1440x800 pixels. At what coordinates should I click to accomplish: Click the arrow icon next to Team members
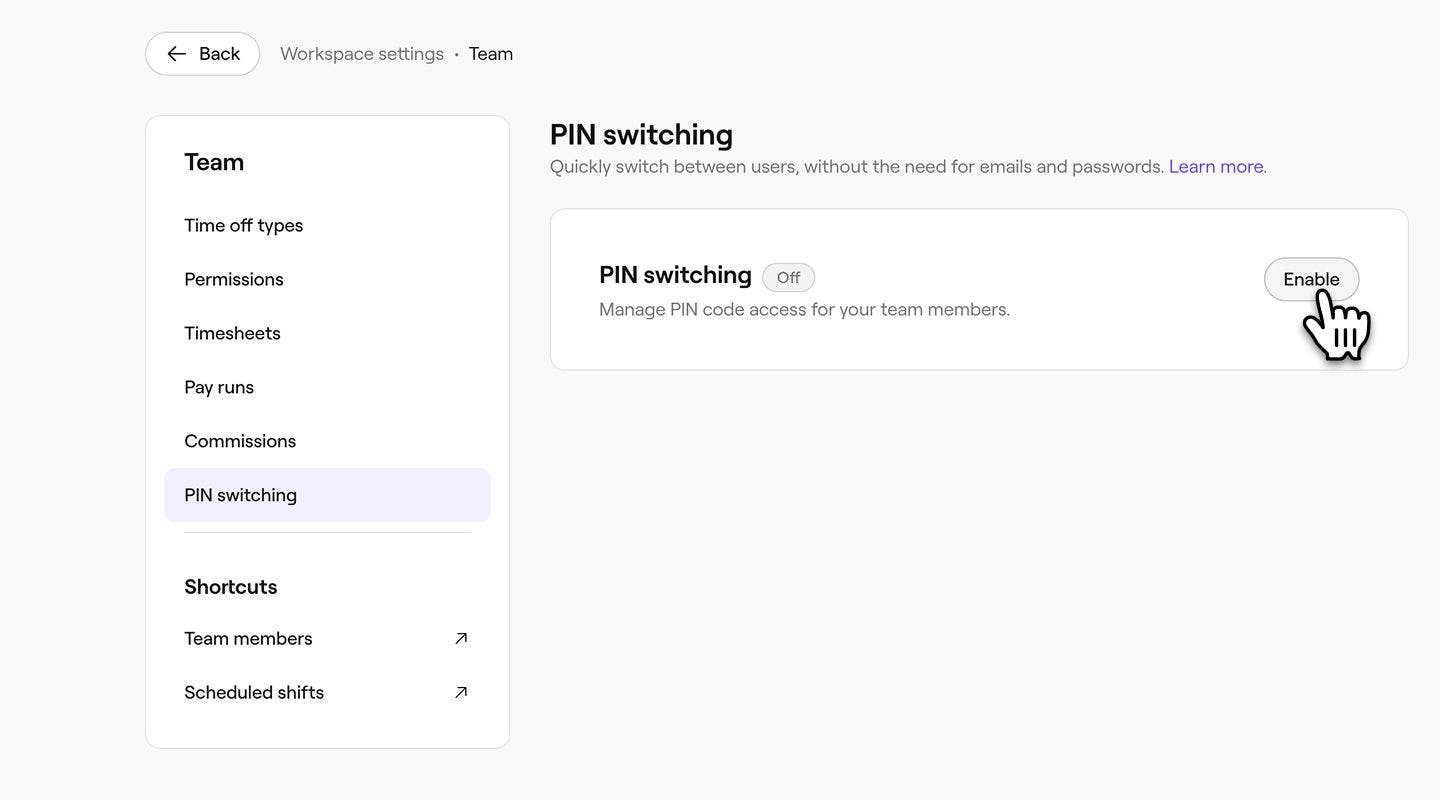[461, 638]
